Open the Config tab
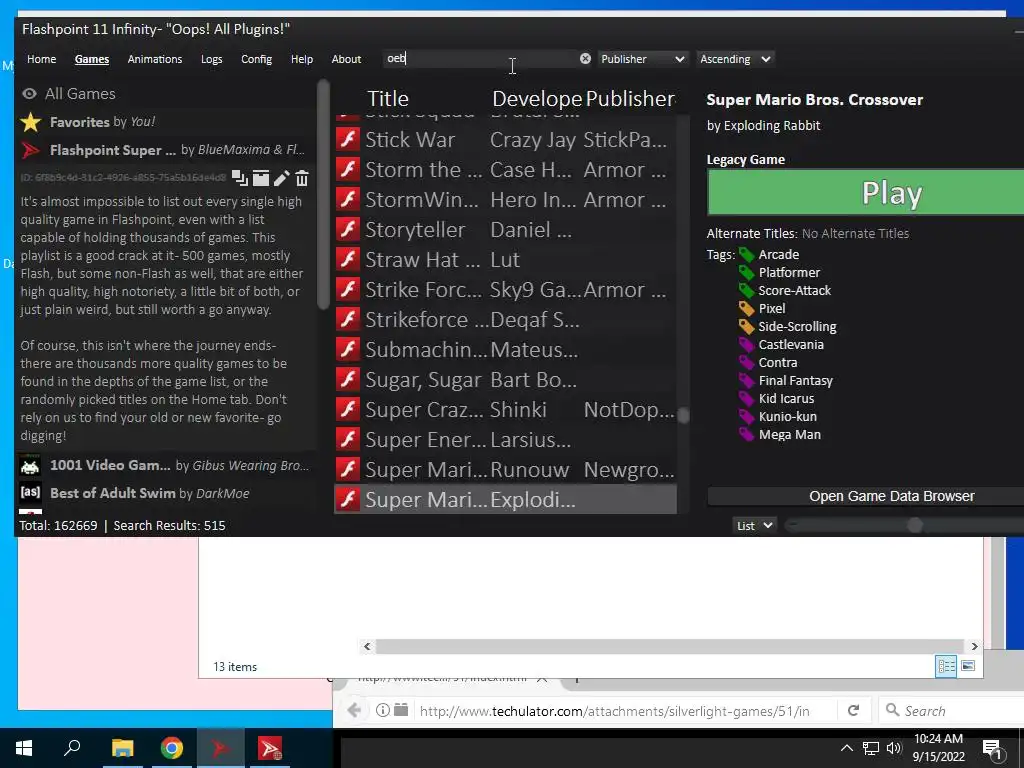 [257, 59]
